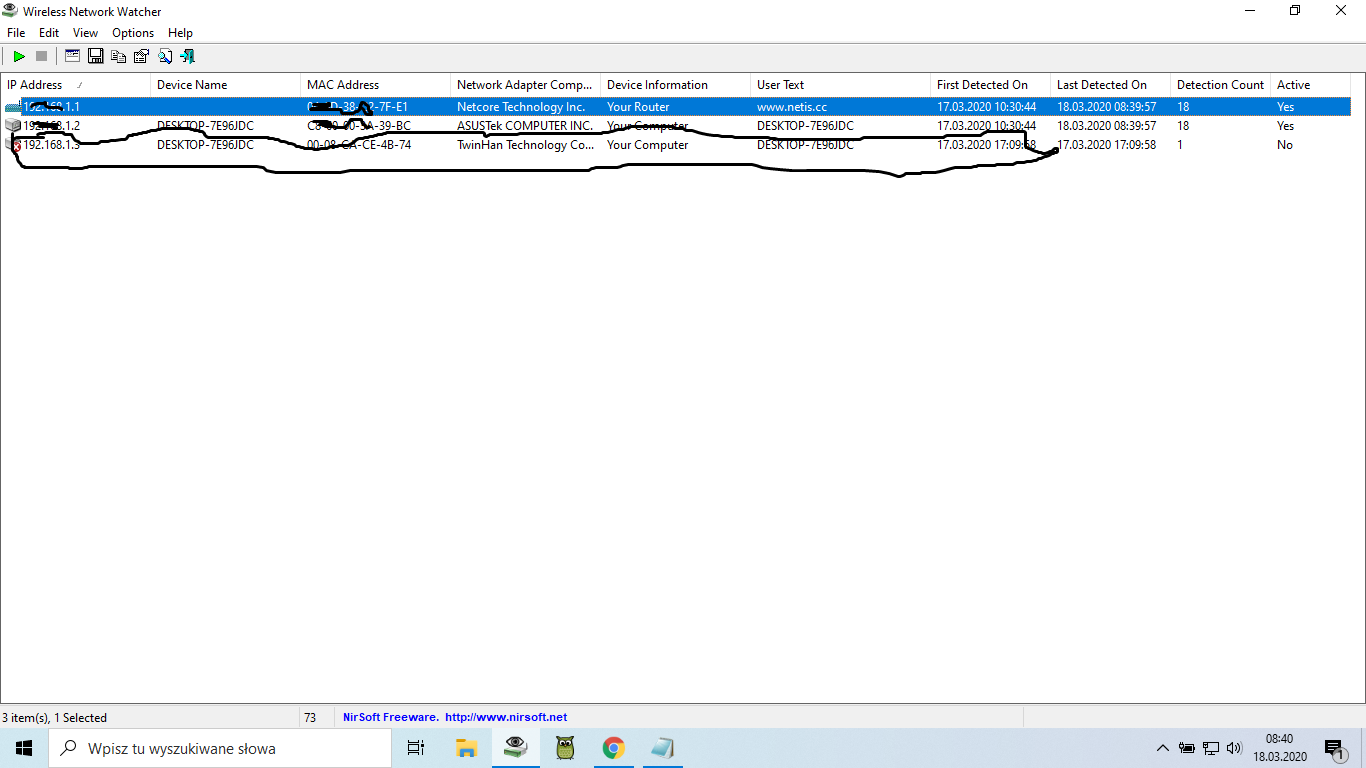Copy selected items with the toolbar copy icon
Screen dimensions: 1366x768
[x=119, y=56]
